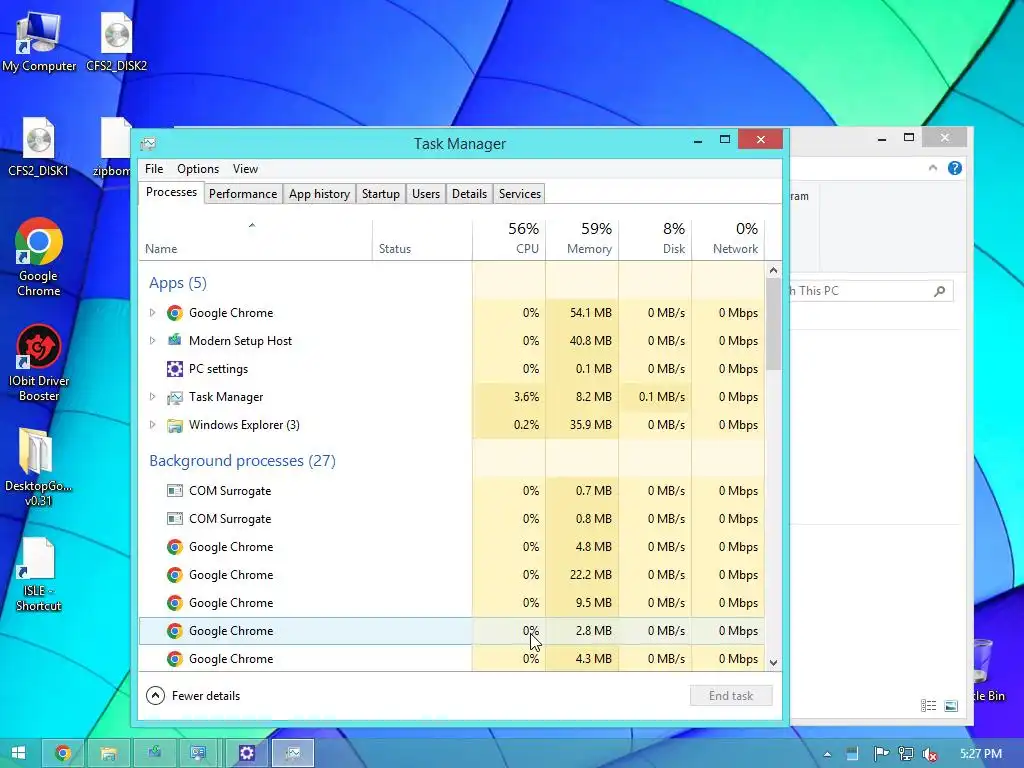Click the Background processes (27) group header
The height and width of the screenshot is (768, 1024).
click(x=242, y=461)
